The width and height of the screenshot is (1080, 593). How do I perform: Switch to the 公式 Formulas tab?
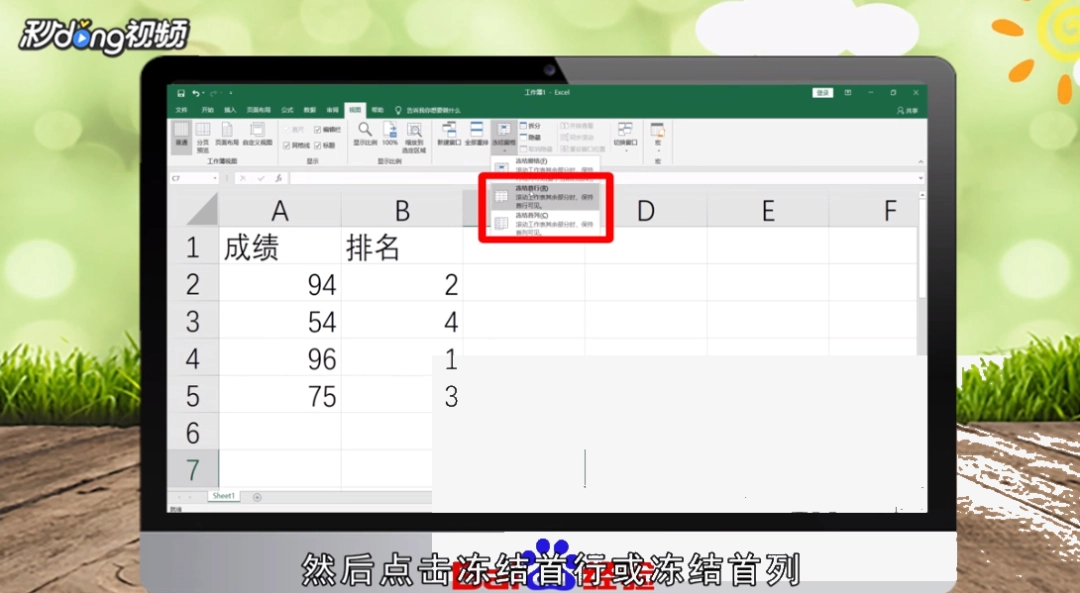click(x=287, y=110)
